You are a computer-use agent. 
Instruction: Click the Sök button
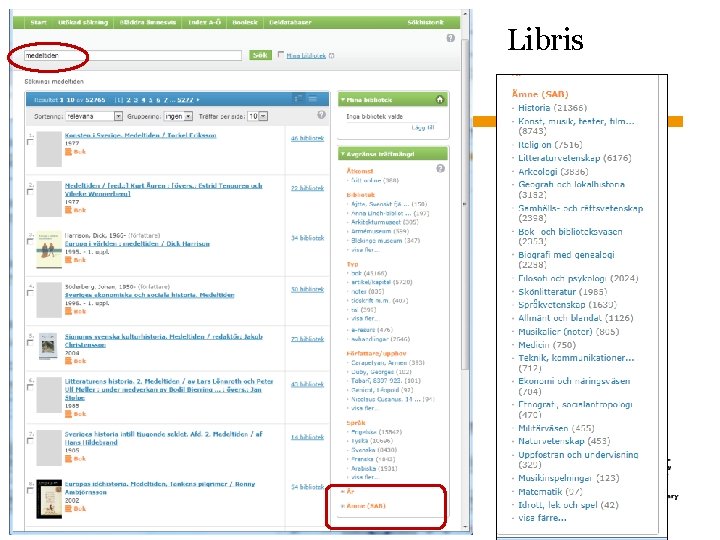pos(260,55)
